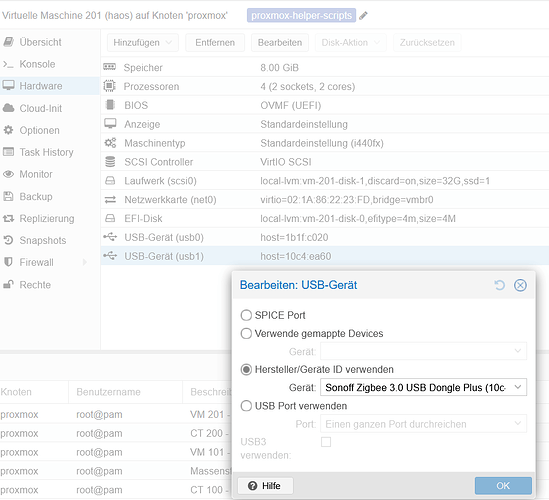Click the Monitor eye icon
This screenshot has width=549, height=500.
point(8,174)
